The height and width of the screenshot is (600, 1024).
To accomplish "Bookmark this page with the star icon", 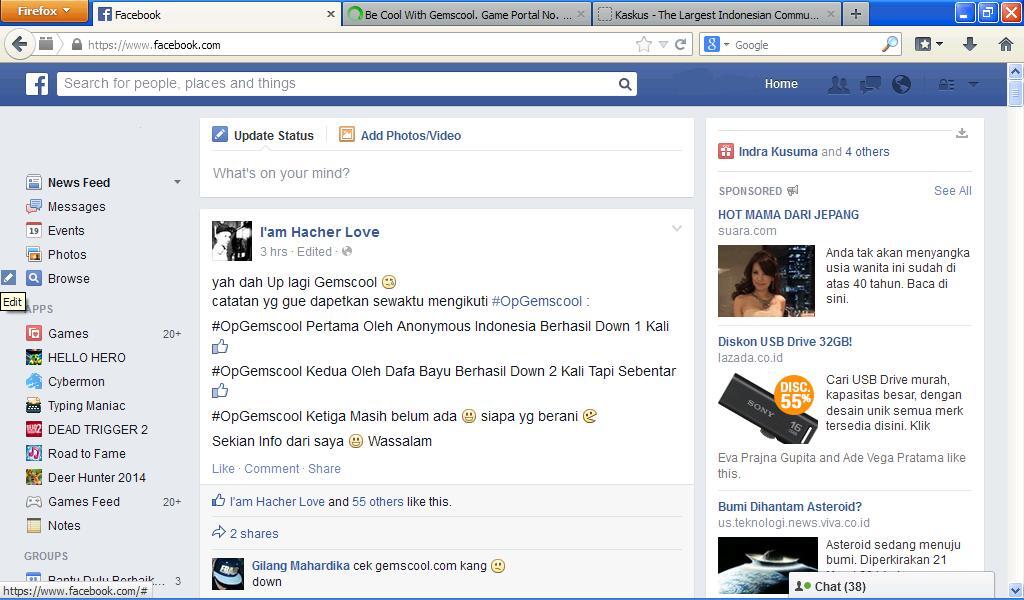I will pos(643,44).
